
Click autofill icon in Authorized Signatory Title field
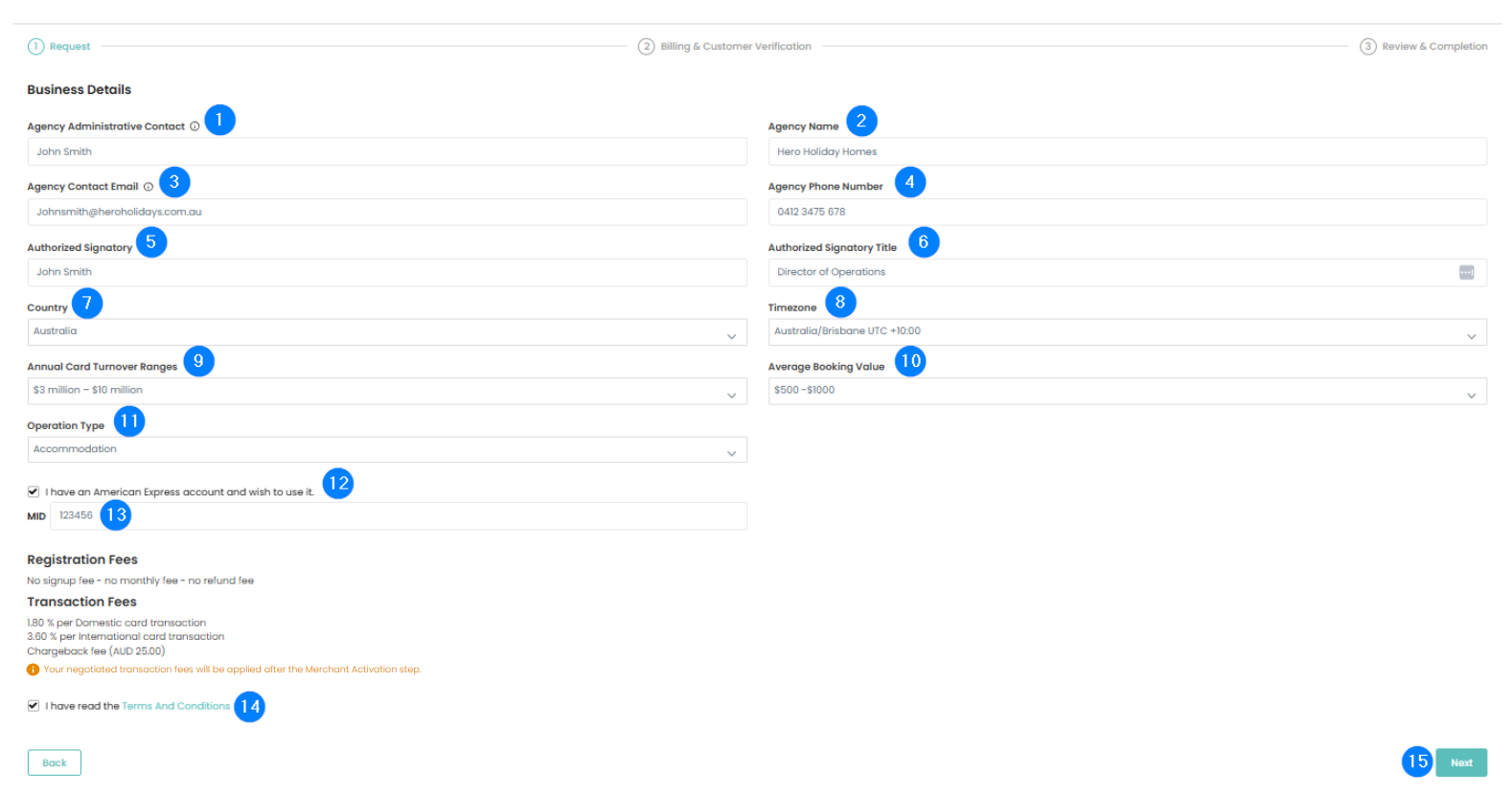pos(1466,272)
